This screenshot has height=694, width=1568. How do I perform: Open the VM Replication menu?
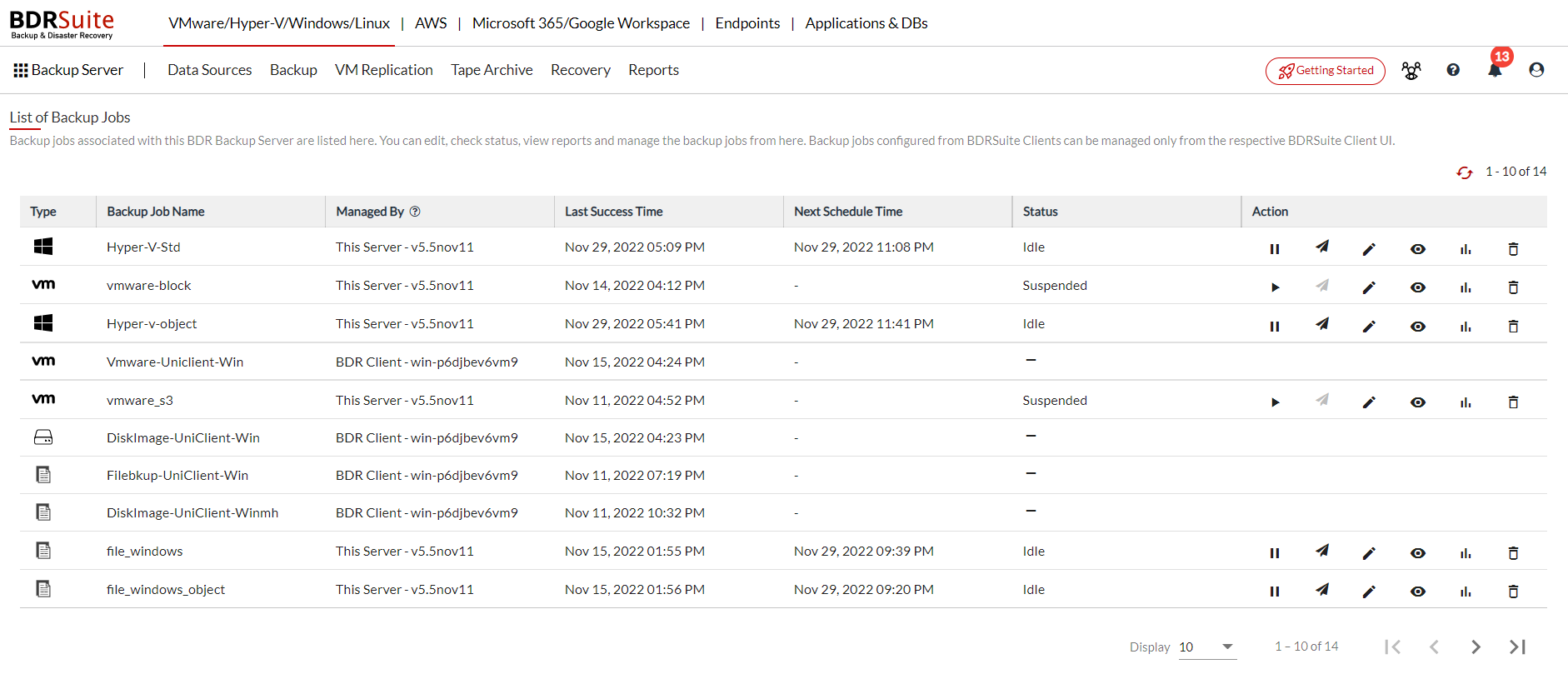383,70
